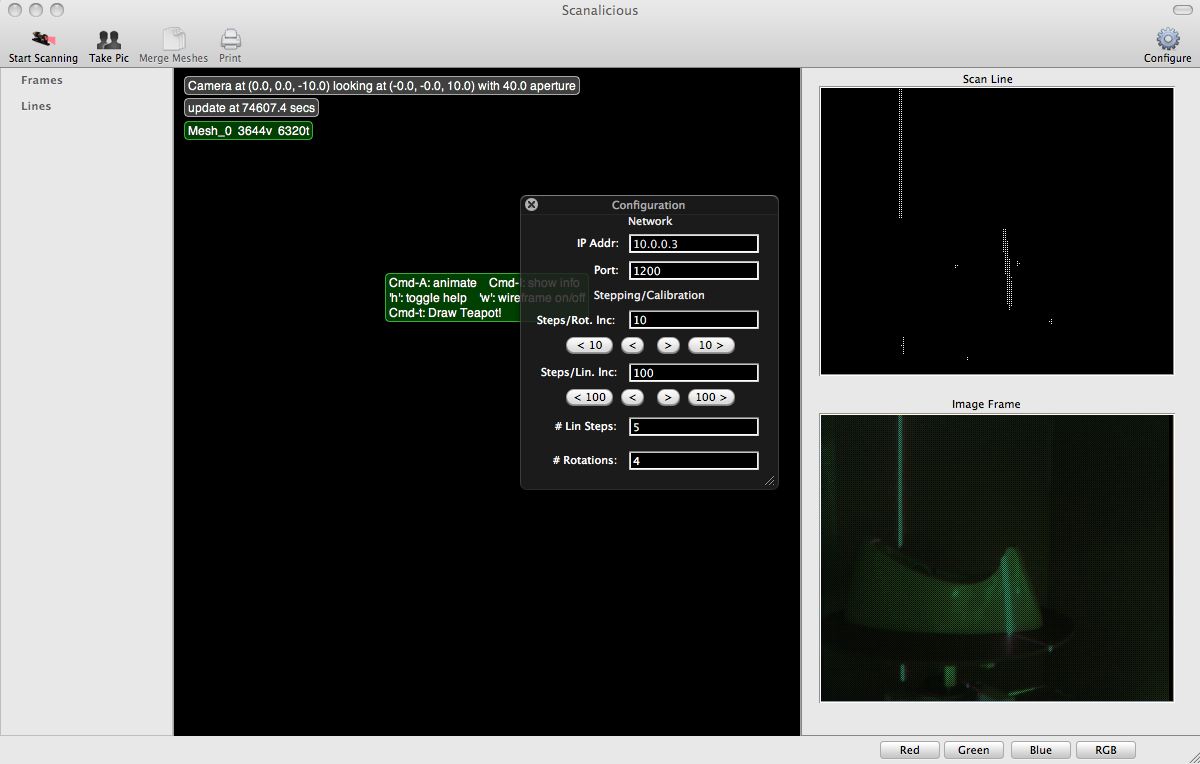Close the Configuration panel
This screenshot has height=764, width=1200.
(532, 204)
